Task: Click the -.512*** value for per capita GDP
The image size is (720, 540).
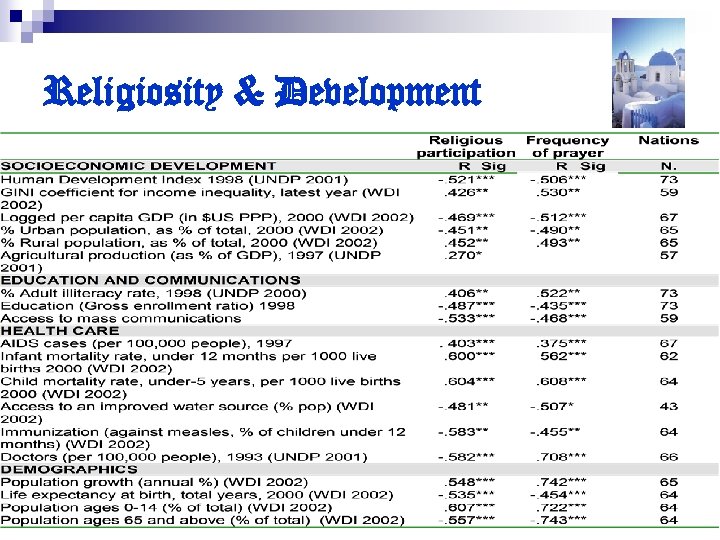Action: [x=558, y=218]
